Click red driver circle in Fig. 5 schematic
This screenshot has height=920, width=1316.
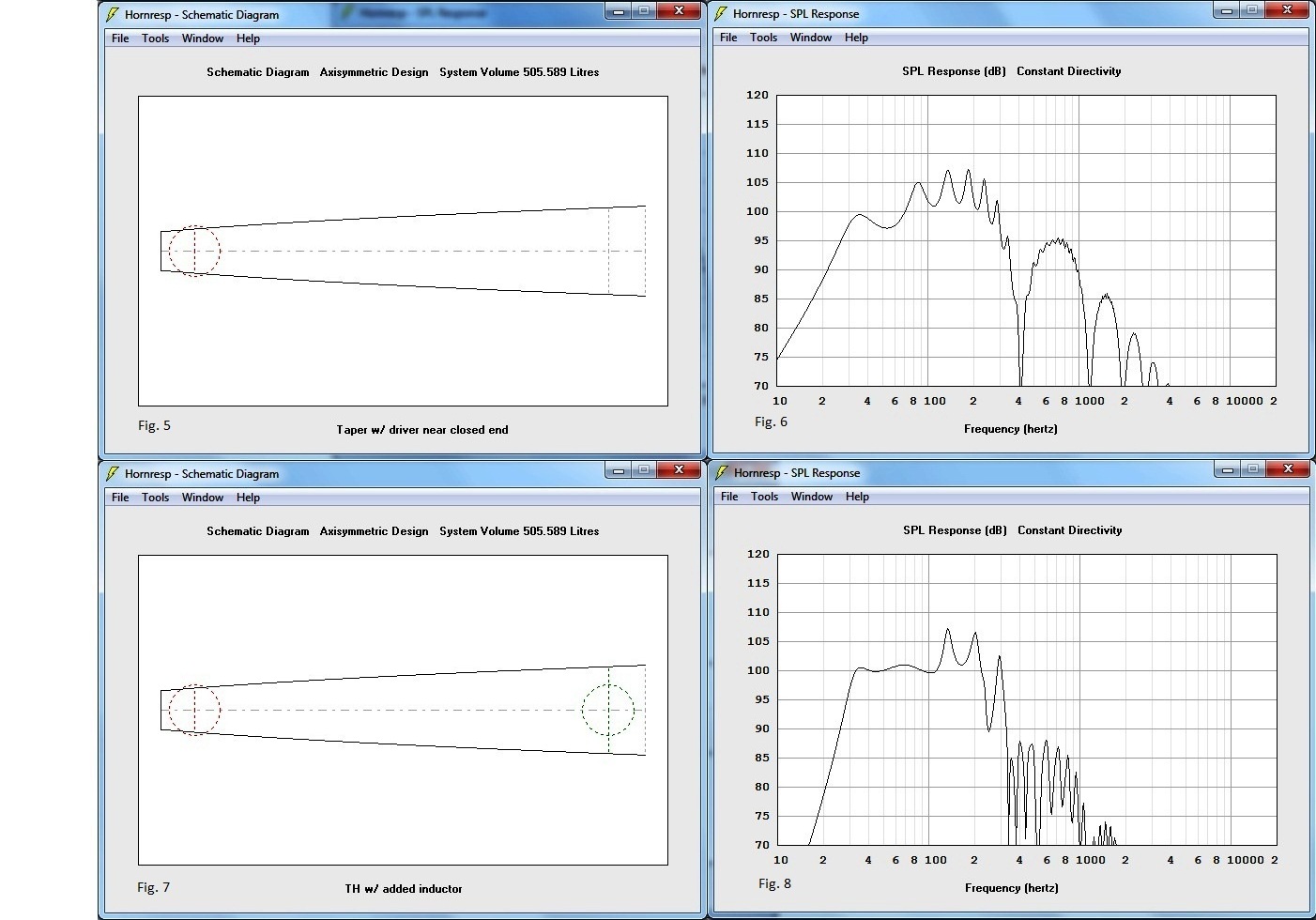click(x=194, y=251)
